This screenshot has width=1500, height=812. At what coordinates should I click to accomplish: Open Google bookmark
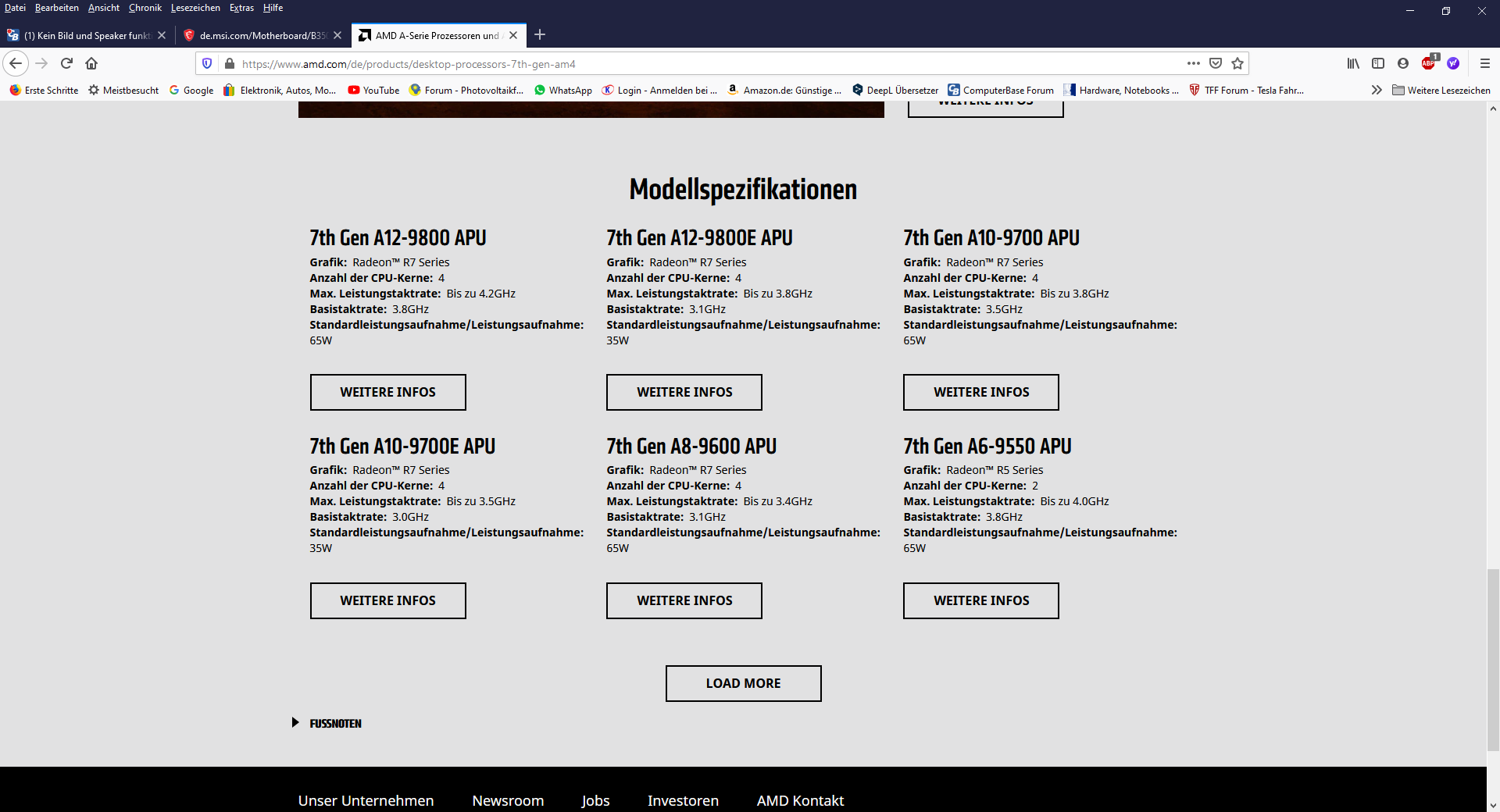point(191,90)
